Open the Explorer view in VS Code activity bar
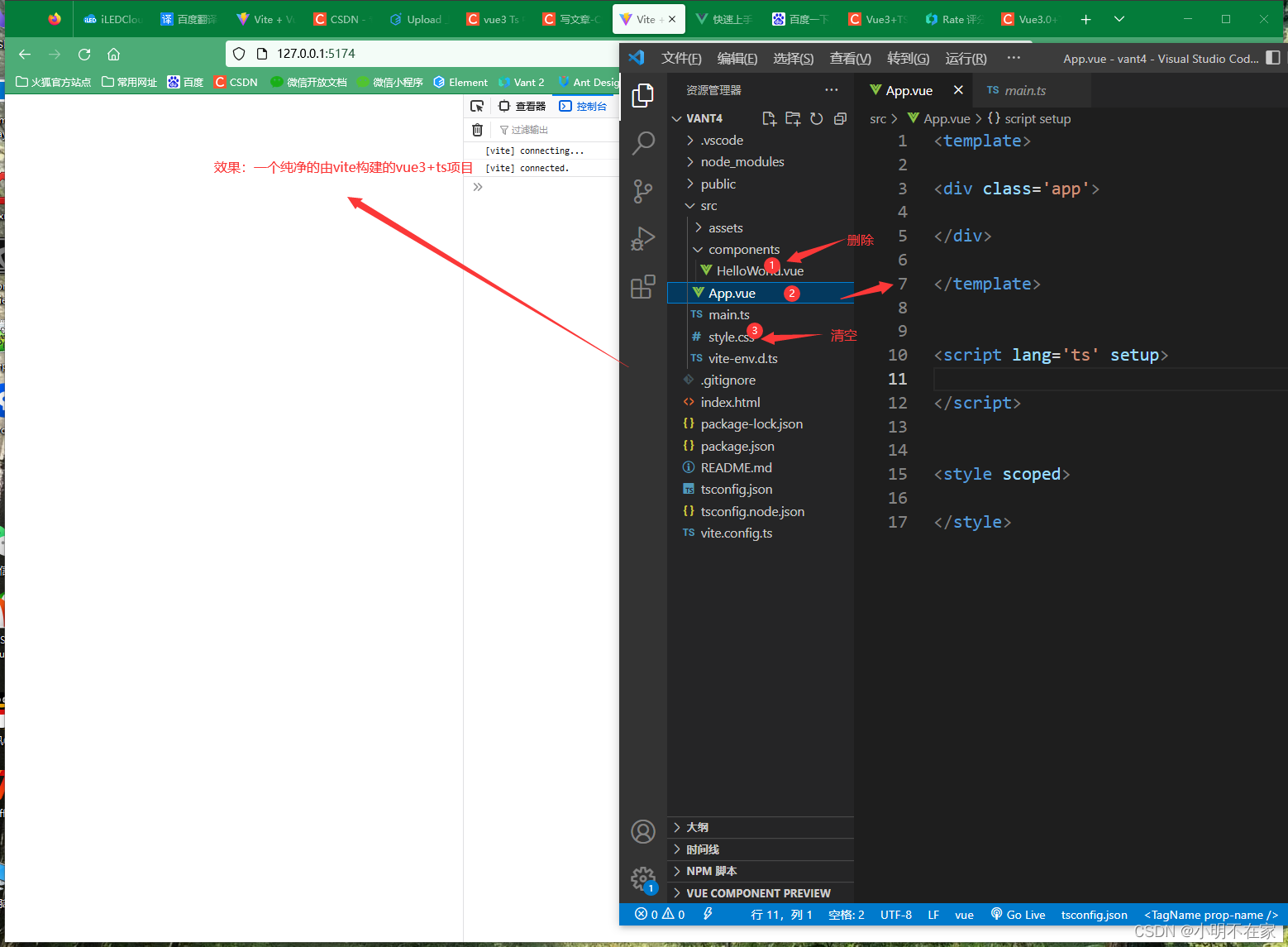 (x=643, y=96)
